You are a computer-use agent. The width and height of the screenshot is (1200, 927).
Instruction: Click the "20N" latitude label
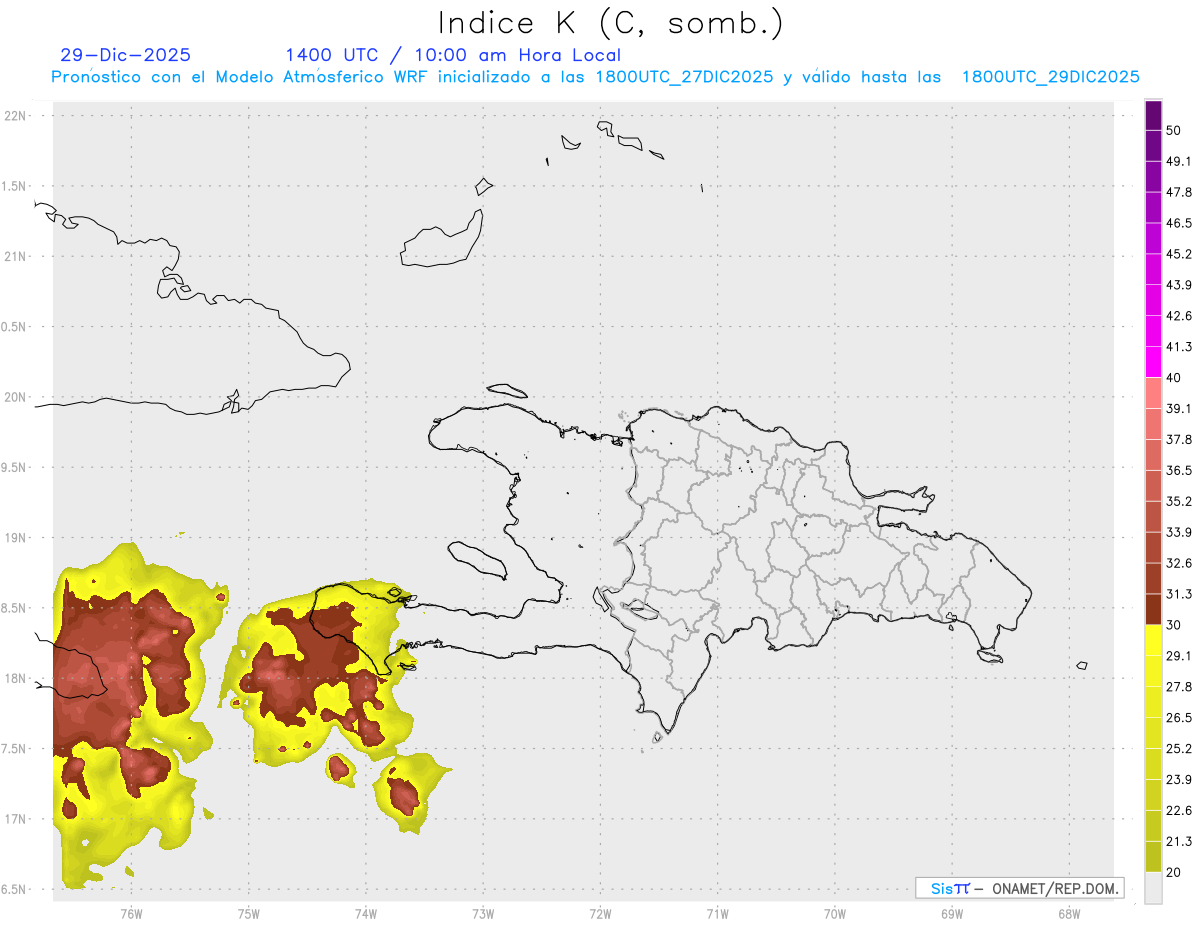(16, 397)
